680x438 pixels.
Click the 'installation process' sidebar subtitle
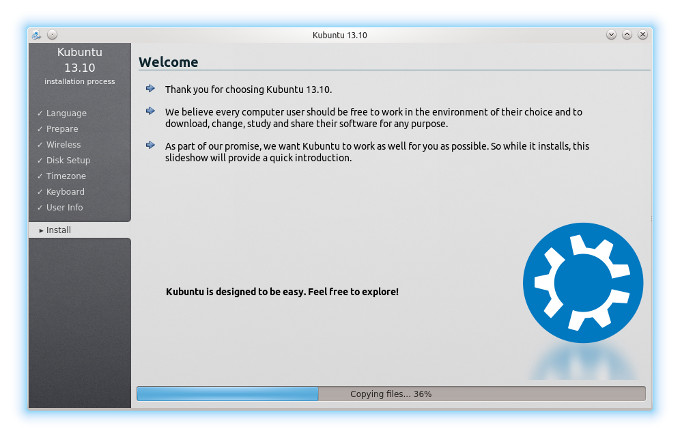(x=80, y=82)
